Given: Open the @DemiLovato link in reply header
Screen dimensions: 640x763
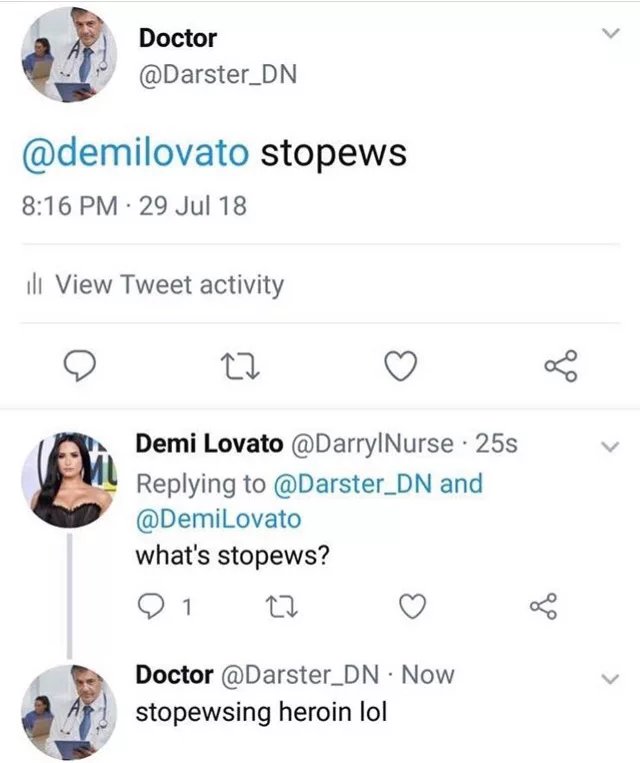Looking at the screenshot, I should [219, 519].
